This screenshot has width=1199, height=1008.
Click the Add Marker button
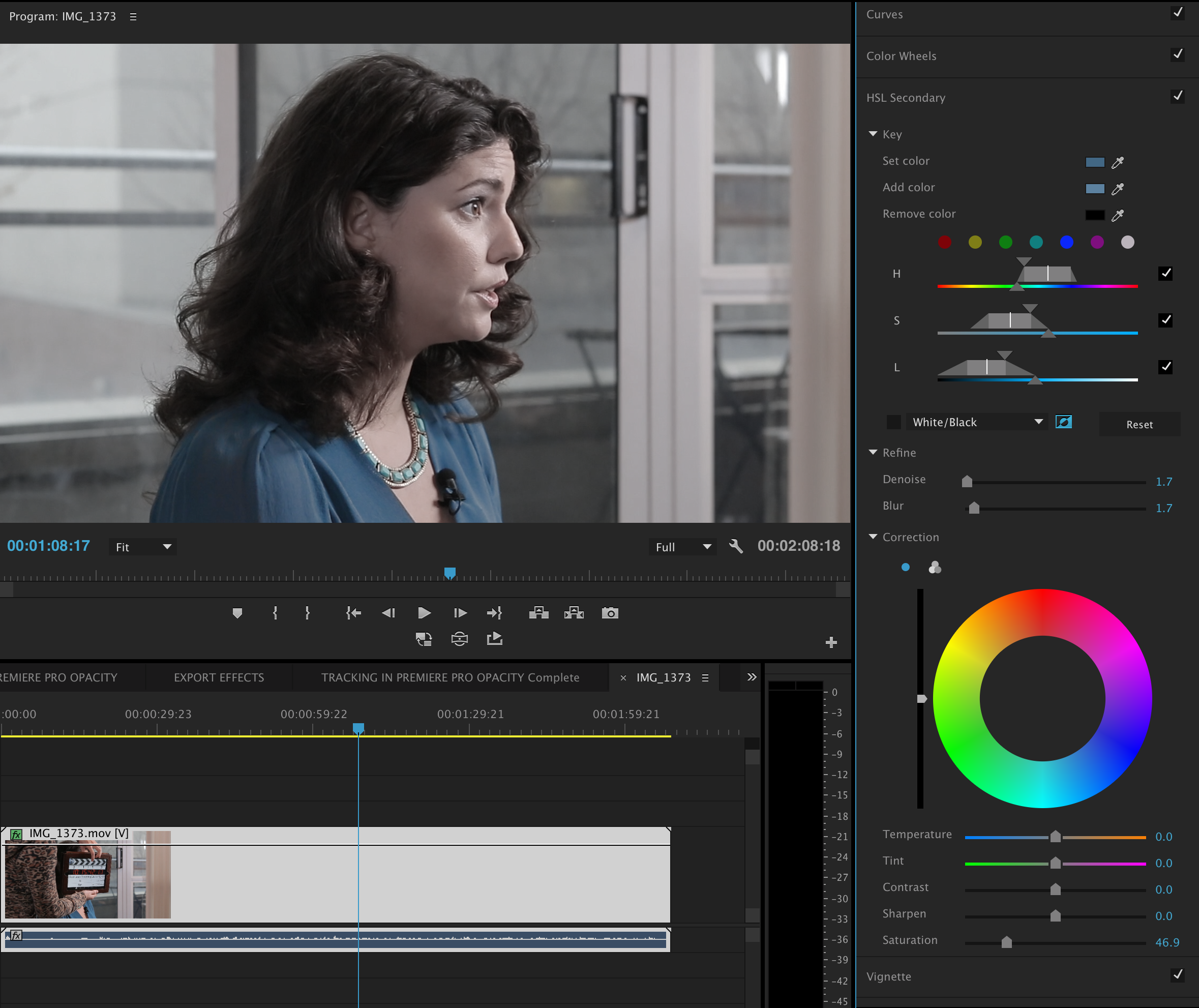(x=237, y=613)
